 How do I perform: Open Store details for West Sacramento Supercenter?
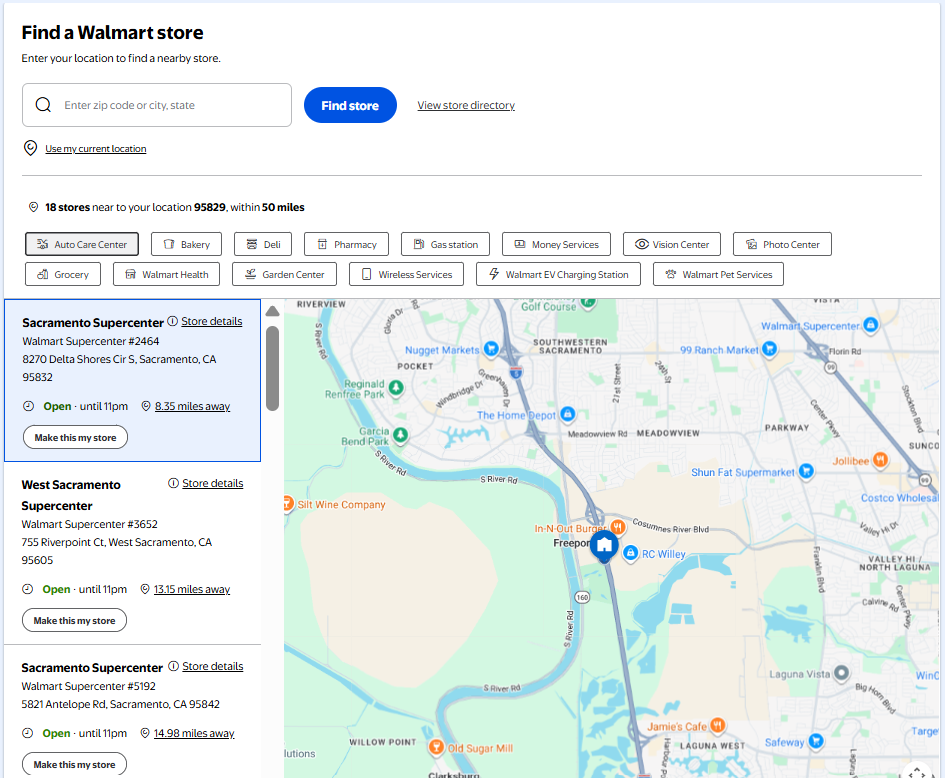[212, 483]
